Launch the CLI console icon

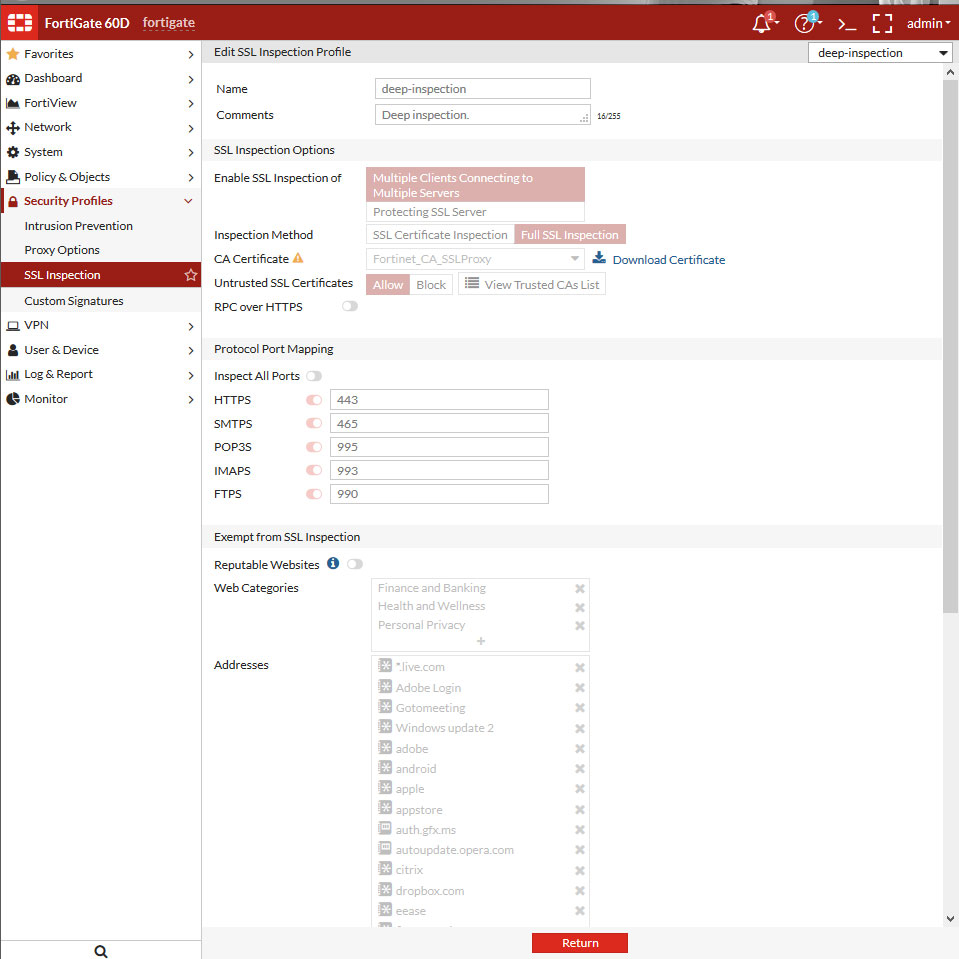pos(847,24)
